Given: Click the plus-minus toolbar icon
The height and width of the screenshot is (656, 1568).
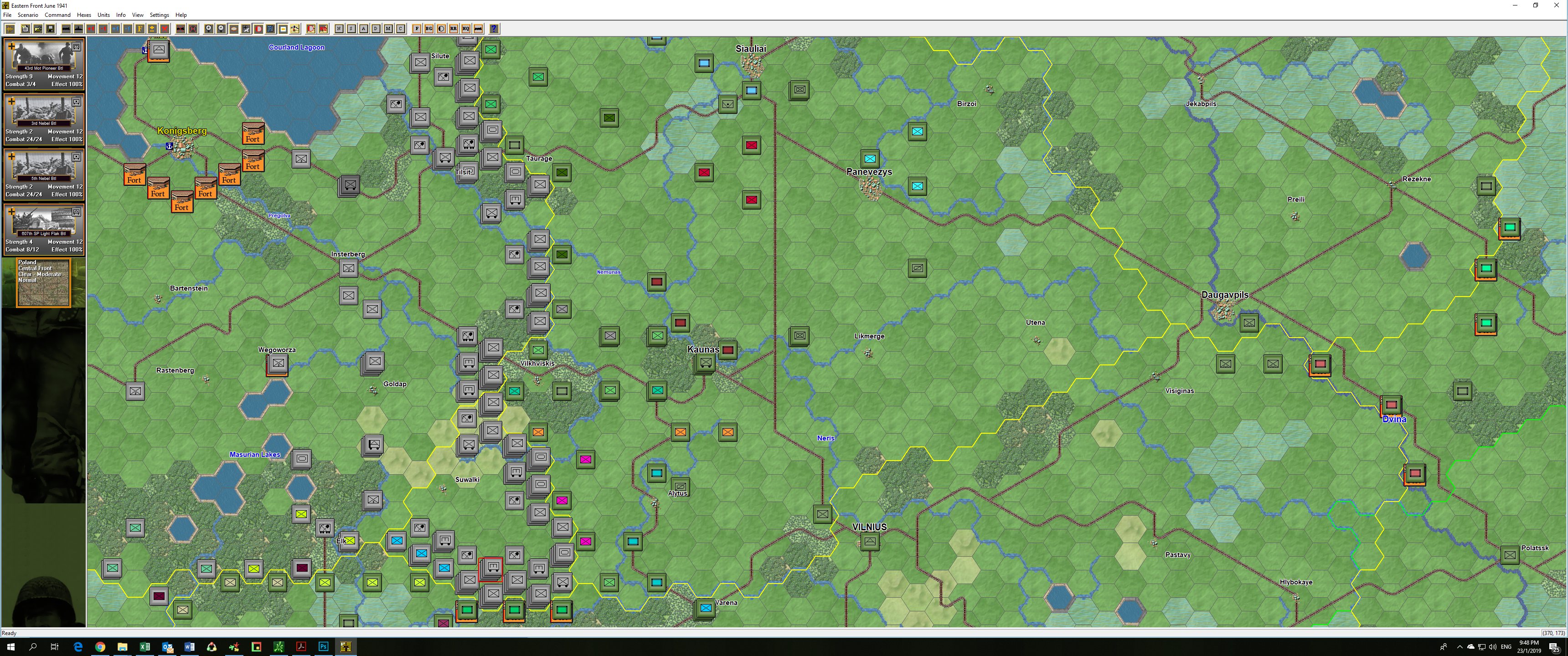Looking at the screenshot, I should [152, 29].
